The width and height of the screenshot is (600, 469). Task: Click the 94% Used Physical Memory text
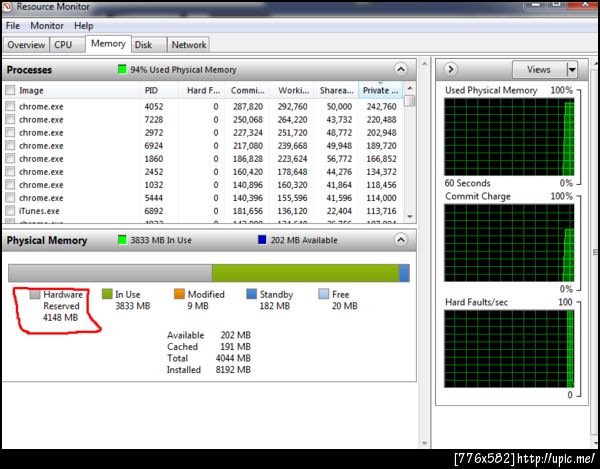tap(183, 70)
